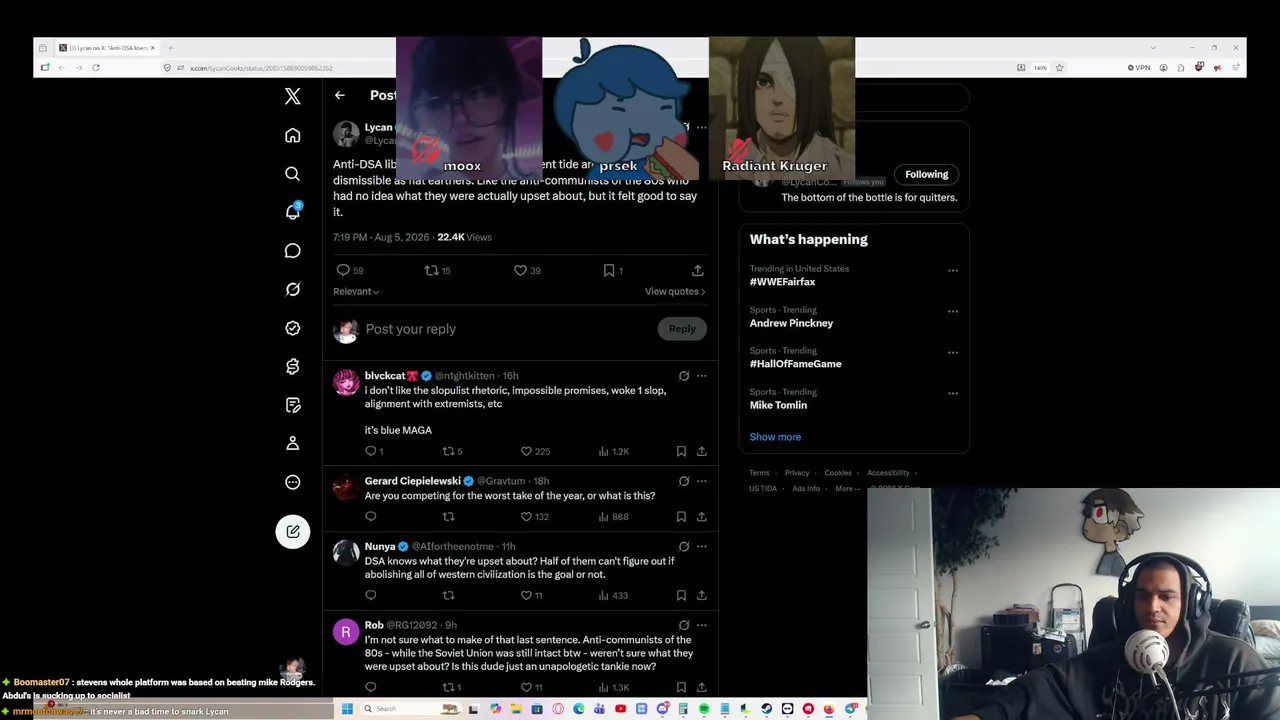Open YouTube from the taskbar
This screenshot has height=720, width=1280.
(x=621, y=709)
